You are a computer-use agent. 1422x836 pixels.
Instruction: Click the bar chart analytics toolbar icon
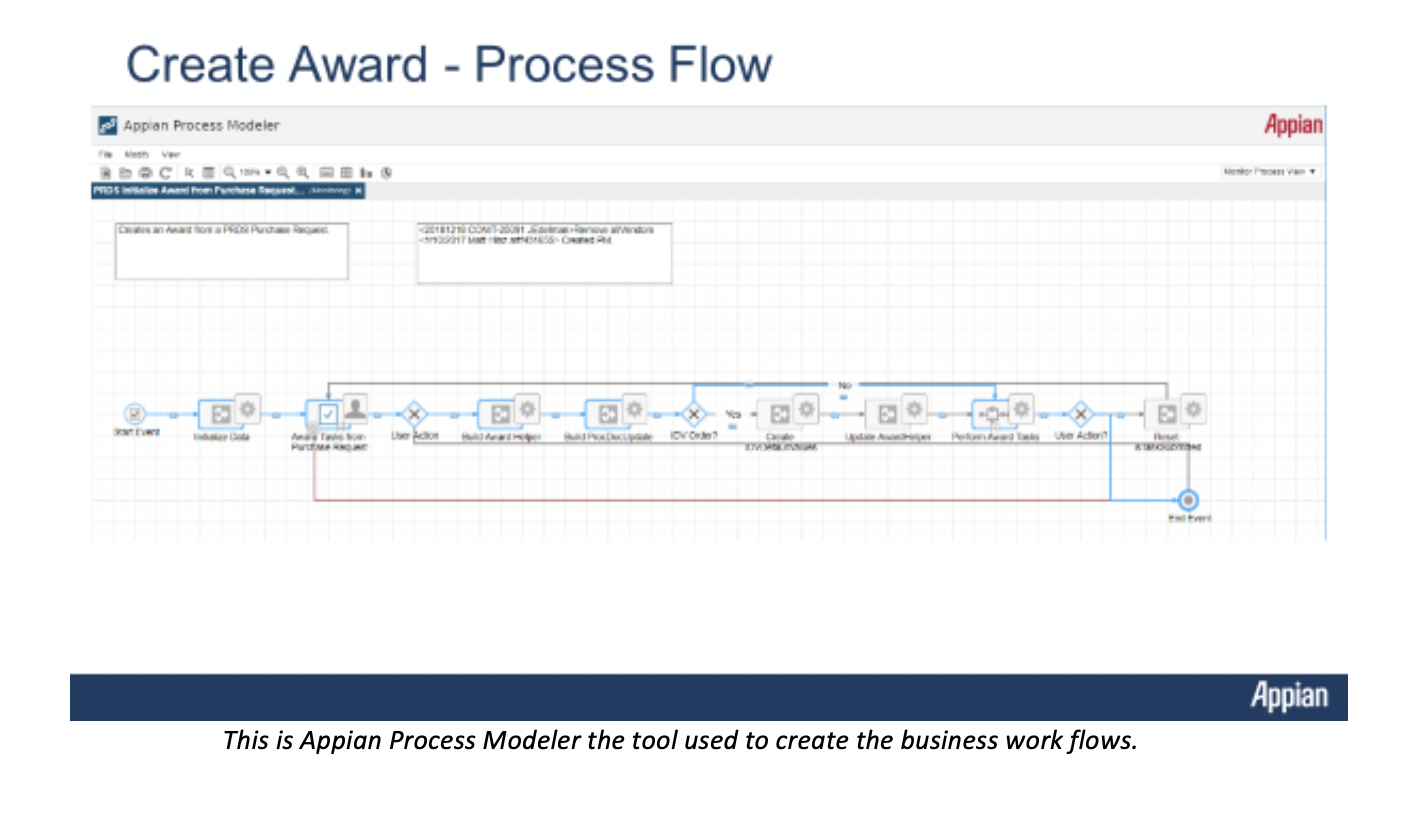[366, 173]
